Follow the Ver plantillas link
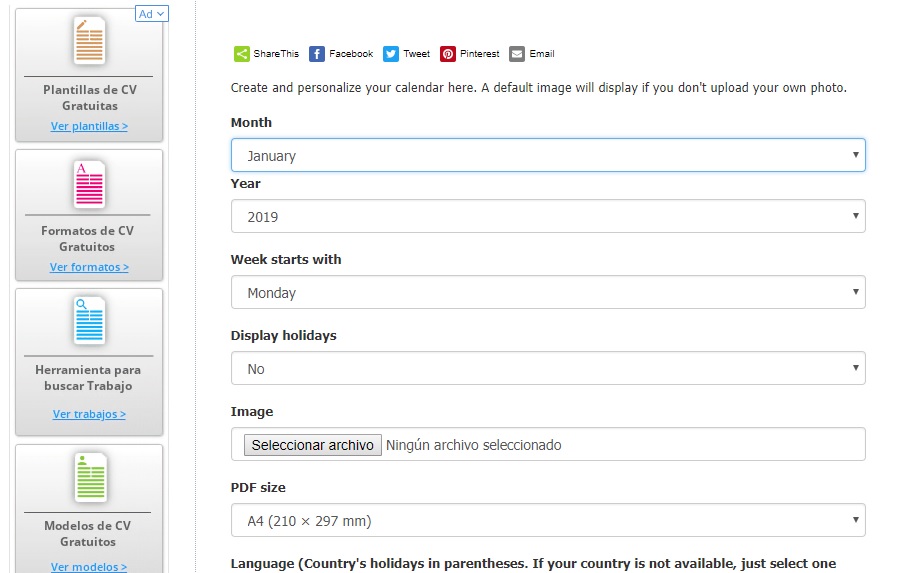 coord(89,127)
